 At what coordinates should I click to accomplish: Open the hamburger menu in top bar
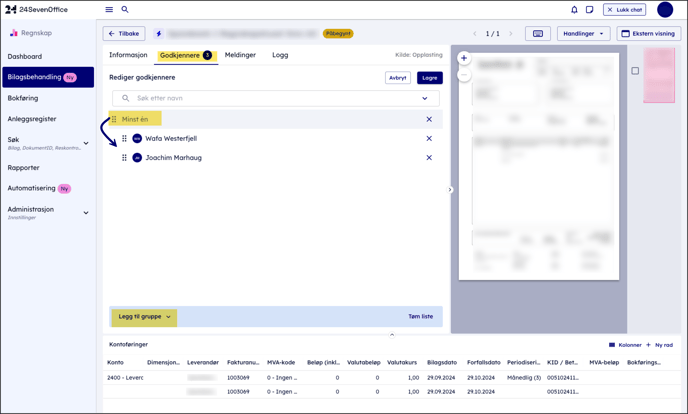(109, 10)
